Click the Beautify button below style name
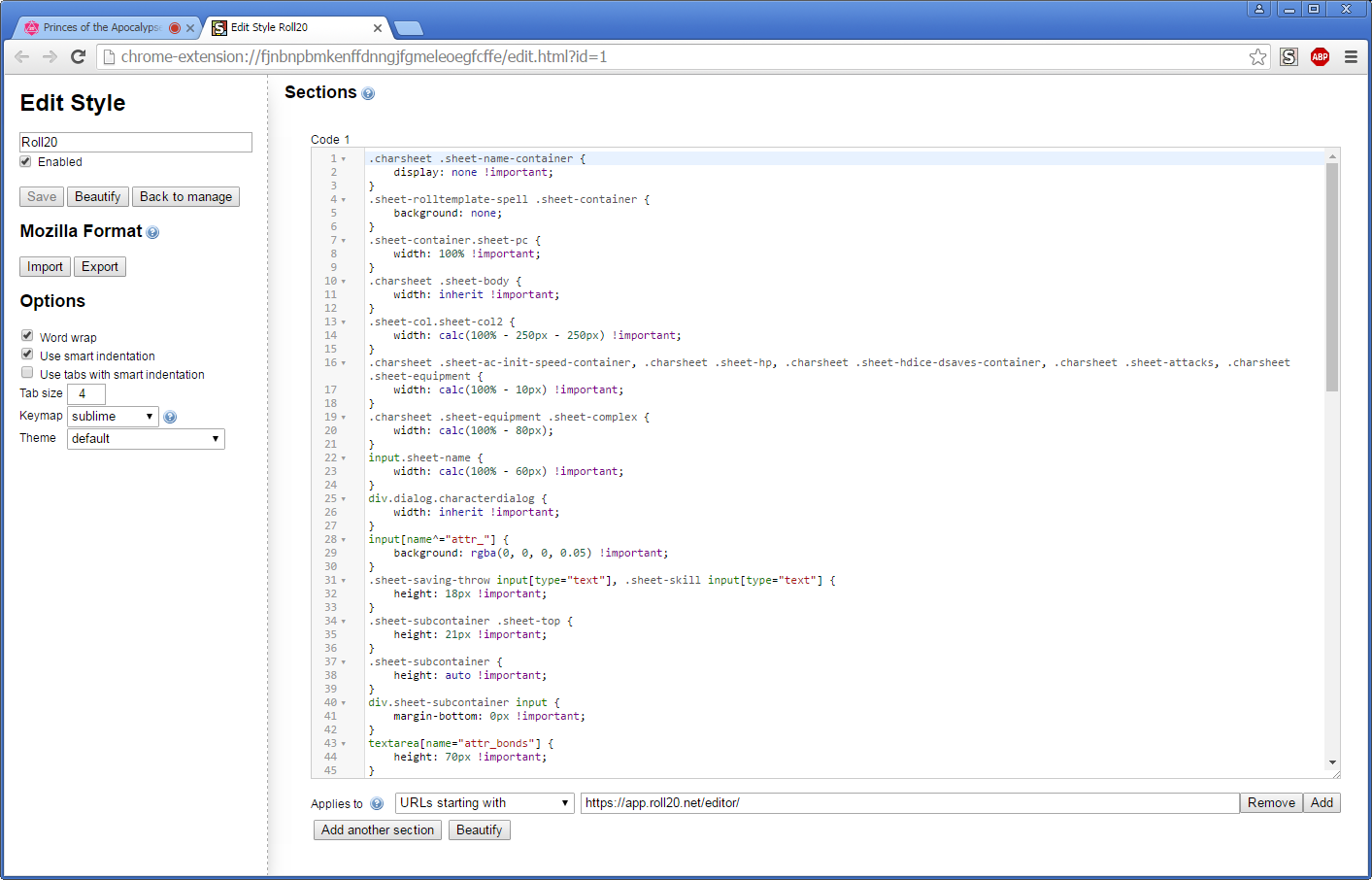1372x880 pixels. coord(98,196)
